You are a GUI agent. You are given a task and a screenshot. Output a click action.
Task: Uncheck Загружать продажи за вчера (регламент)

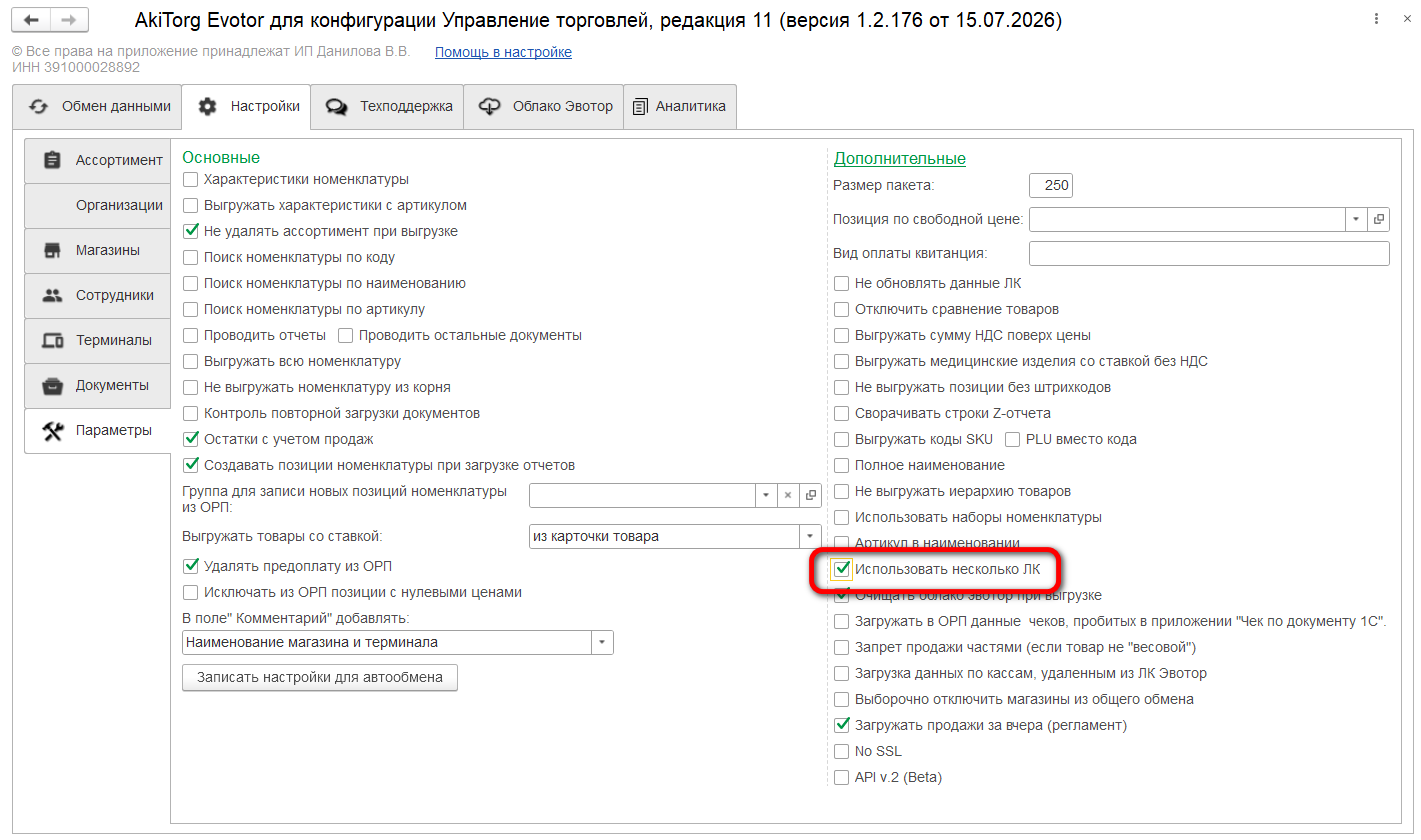(x=842, y=726)
